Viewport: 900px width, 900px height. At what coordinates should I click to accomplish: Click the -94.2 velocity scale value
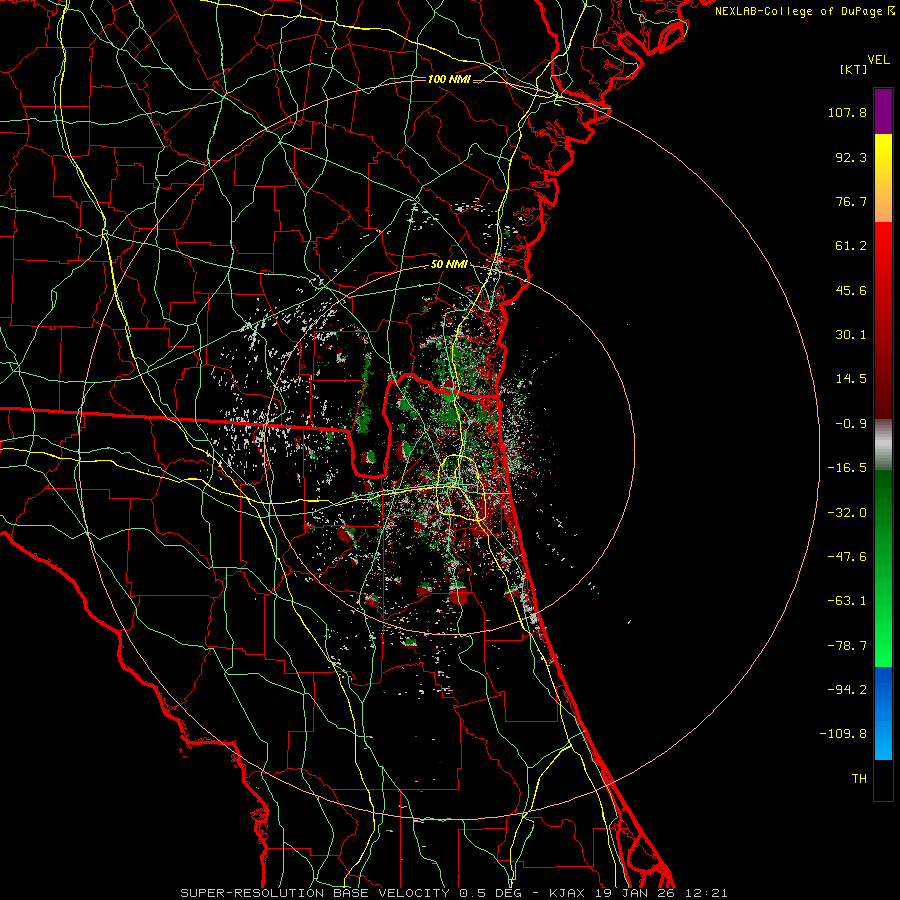click(847, 690)
